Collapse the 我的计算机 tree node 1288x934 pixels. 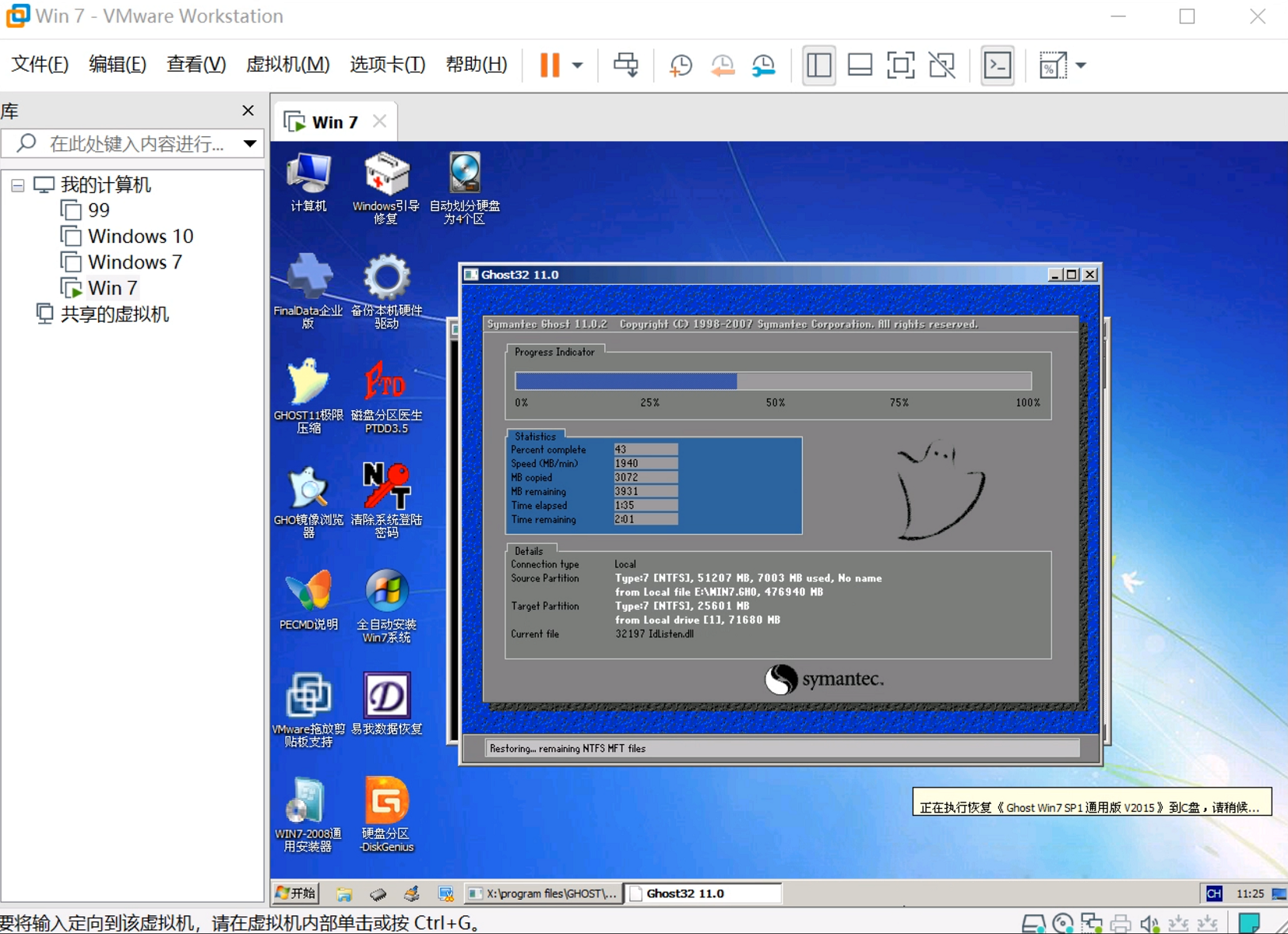pos(17,185)
